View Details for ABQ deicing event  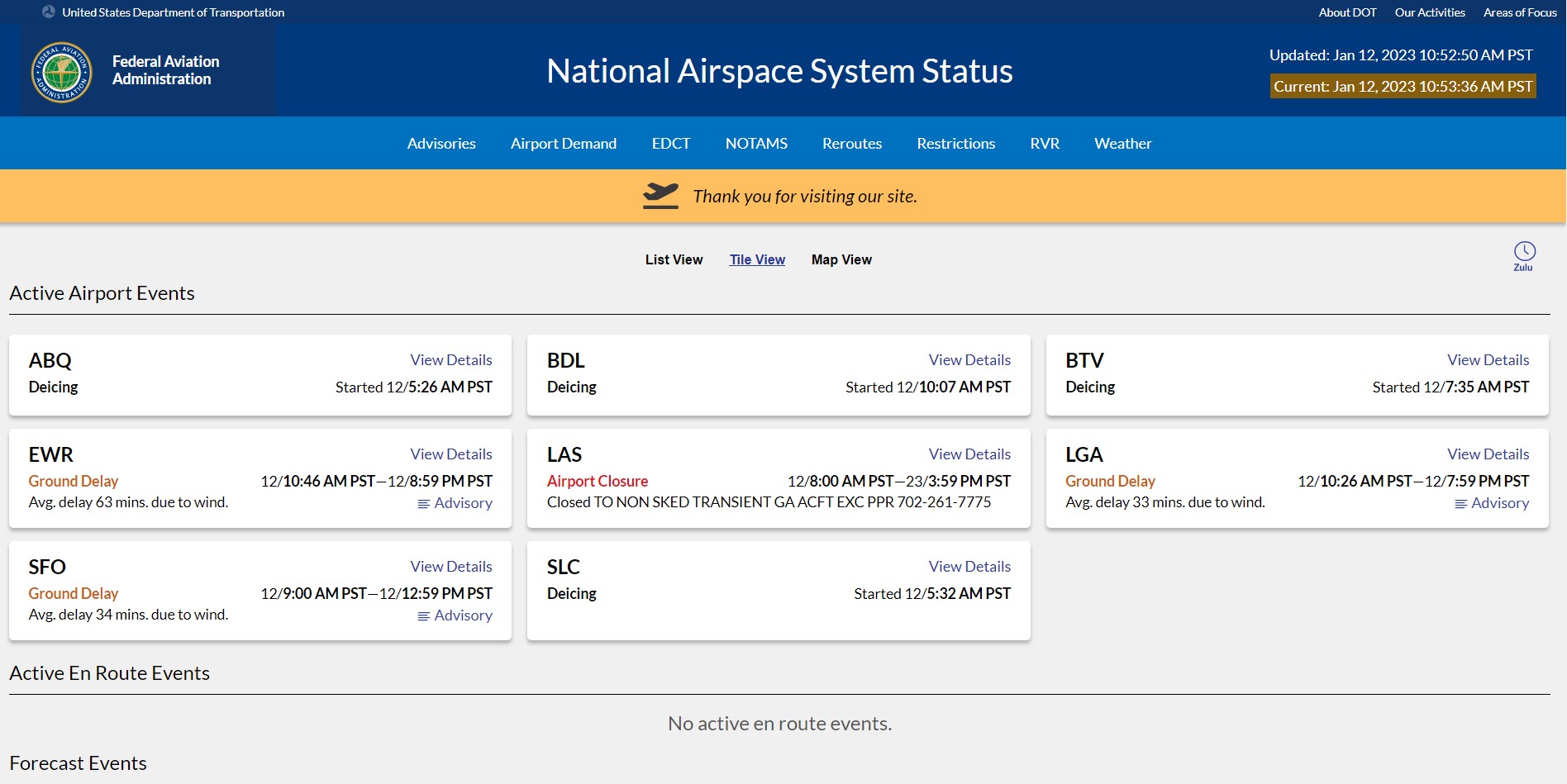tap(451, 360)
